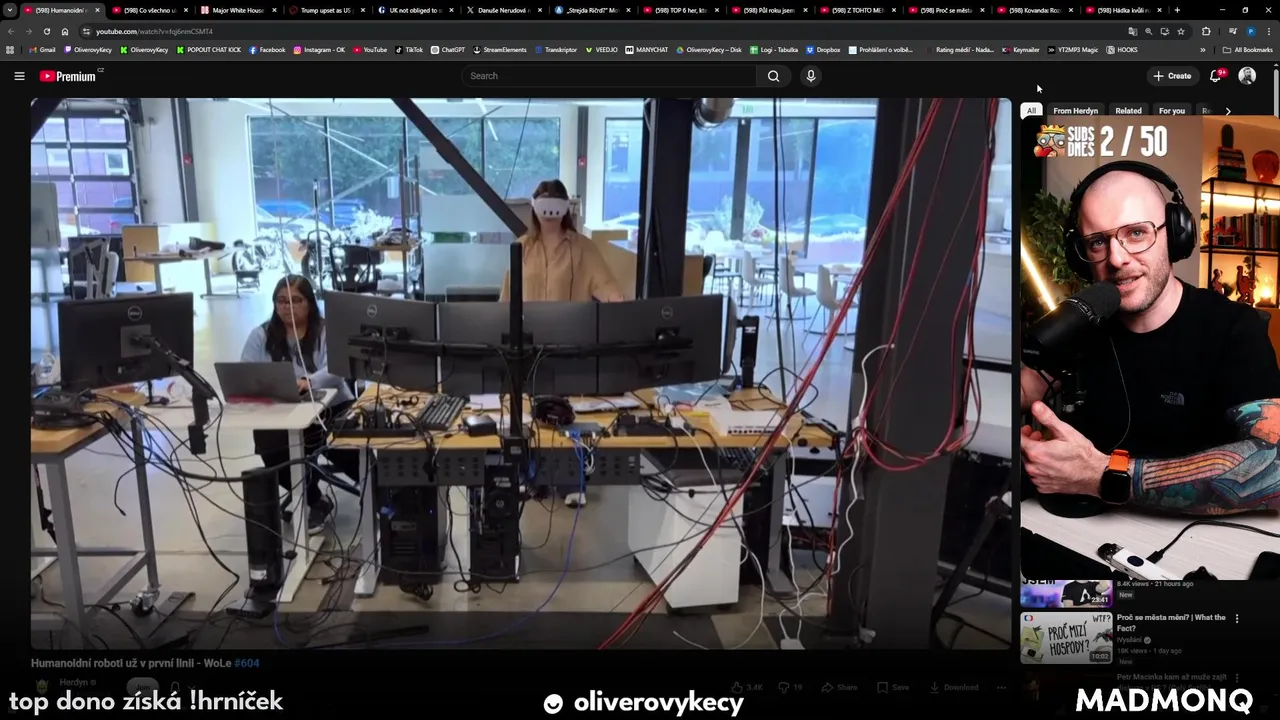Open options for Proč se města mění
1280x720 pixels.
point(1237,618)
